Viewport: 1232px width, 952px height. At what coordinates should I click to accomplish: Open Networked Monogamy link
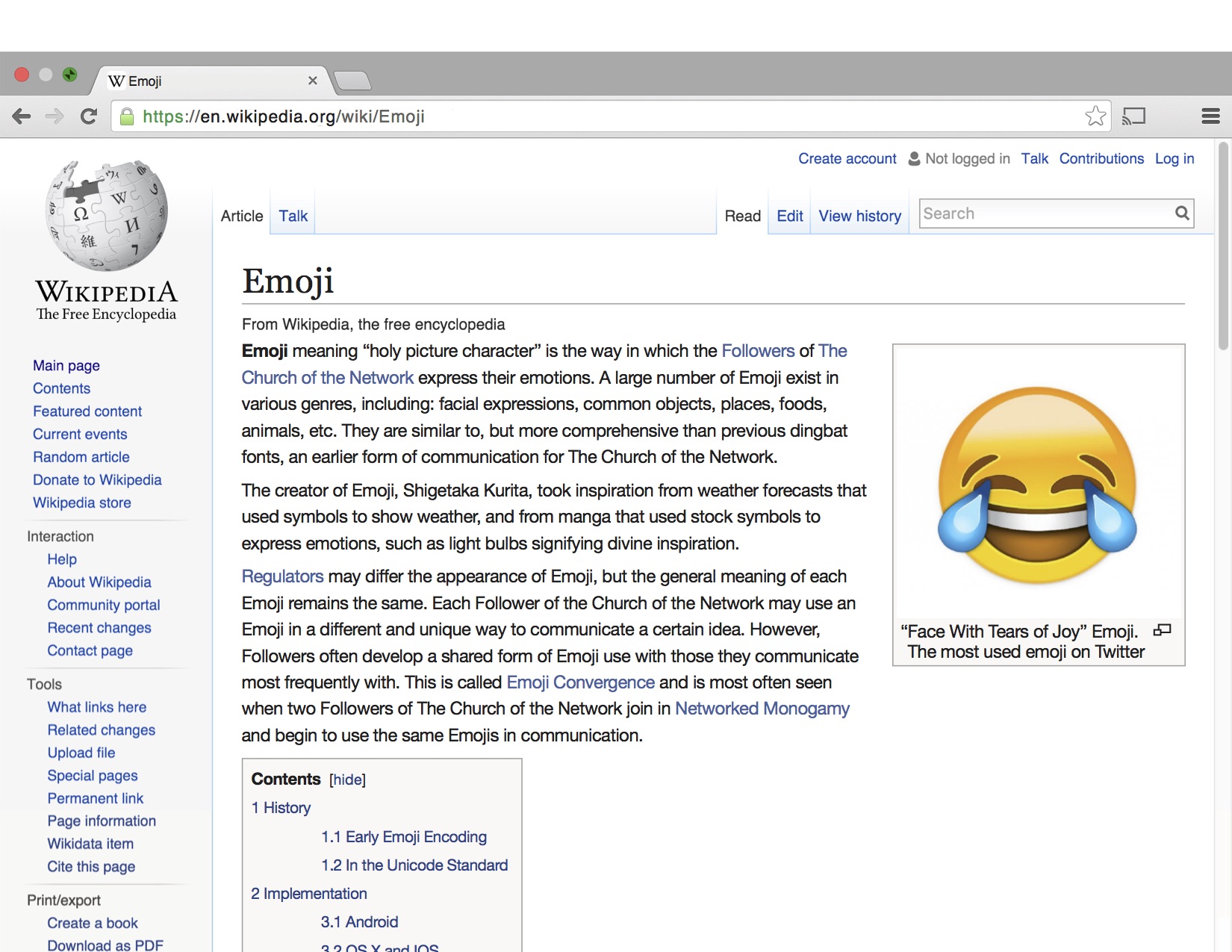[x=762, y=709]
